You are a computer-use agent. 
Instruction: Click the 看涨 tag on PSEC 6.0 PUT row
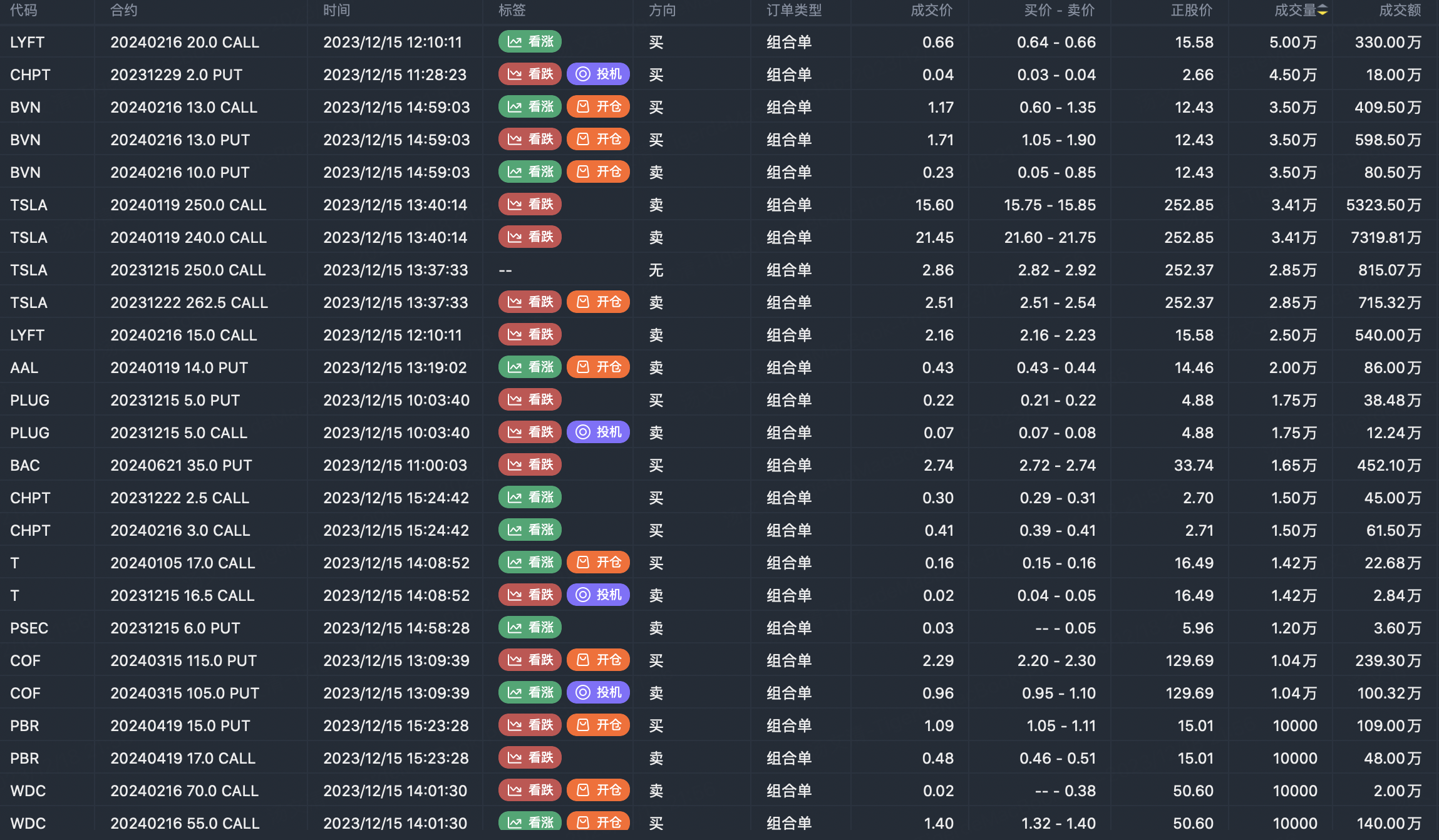coord(530,628)
